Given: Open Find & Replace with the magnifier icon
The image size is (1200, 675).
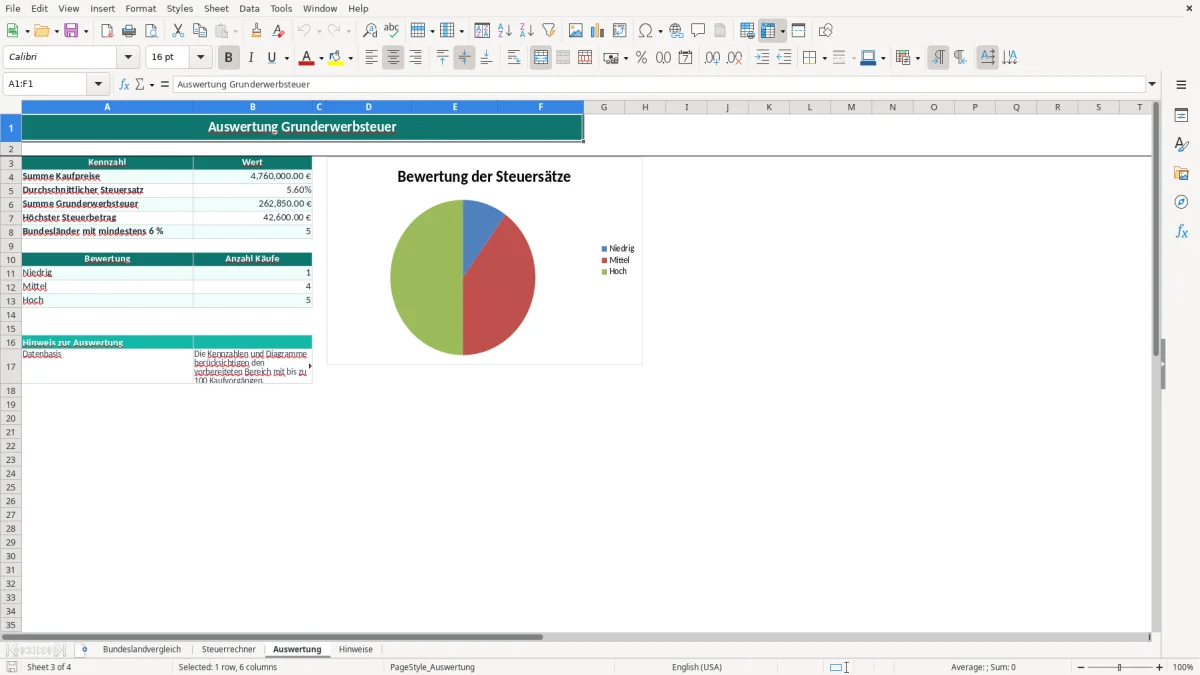Looking at the screenshot, I should click(370, 31).
